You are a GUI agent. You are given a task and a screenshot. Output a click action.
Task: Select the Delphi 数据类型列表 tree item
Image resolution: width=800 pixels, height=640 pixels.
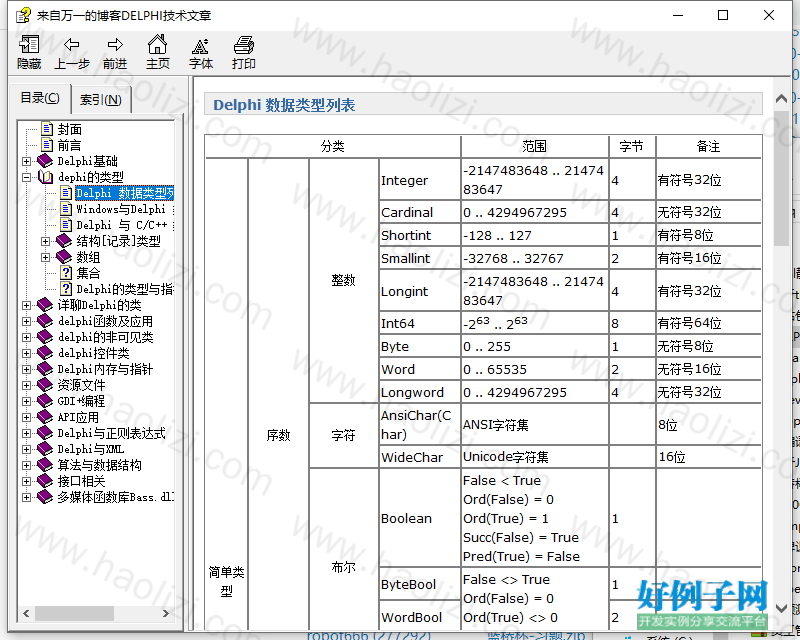click(125, 193)
